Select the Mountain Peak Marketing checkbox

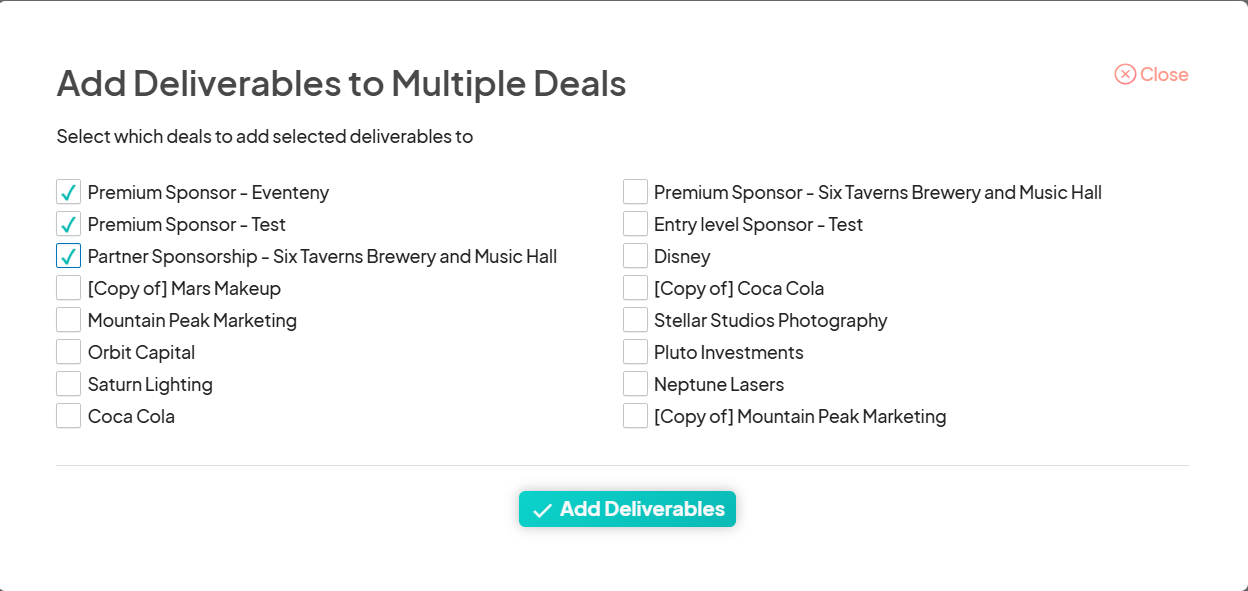click(69, 320)
